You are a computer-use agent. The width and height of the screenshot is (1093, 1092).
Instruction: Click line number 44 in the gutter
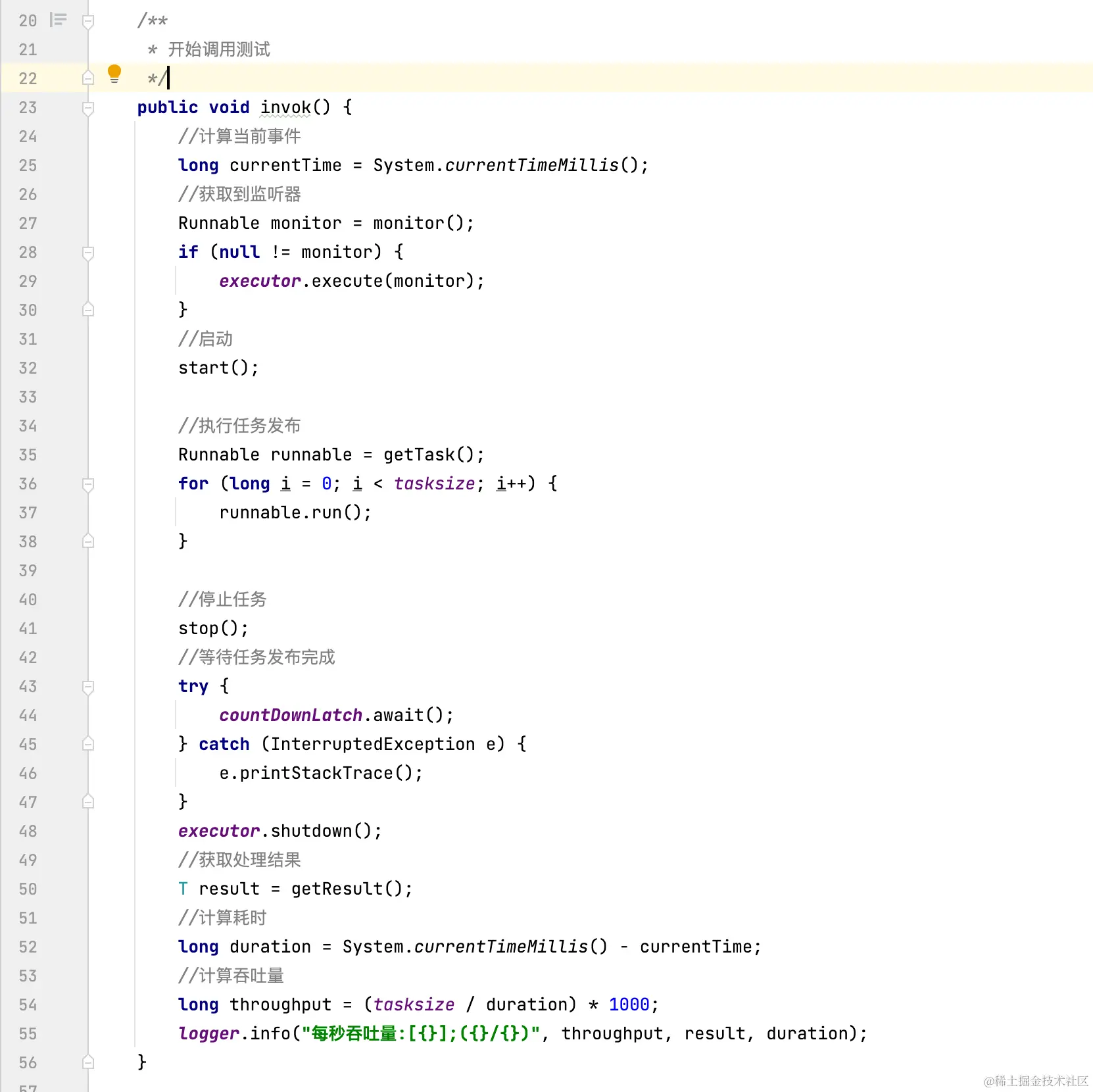click(28, 715)
